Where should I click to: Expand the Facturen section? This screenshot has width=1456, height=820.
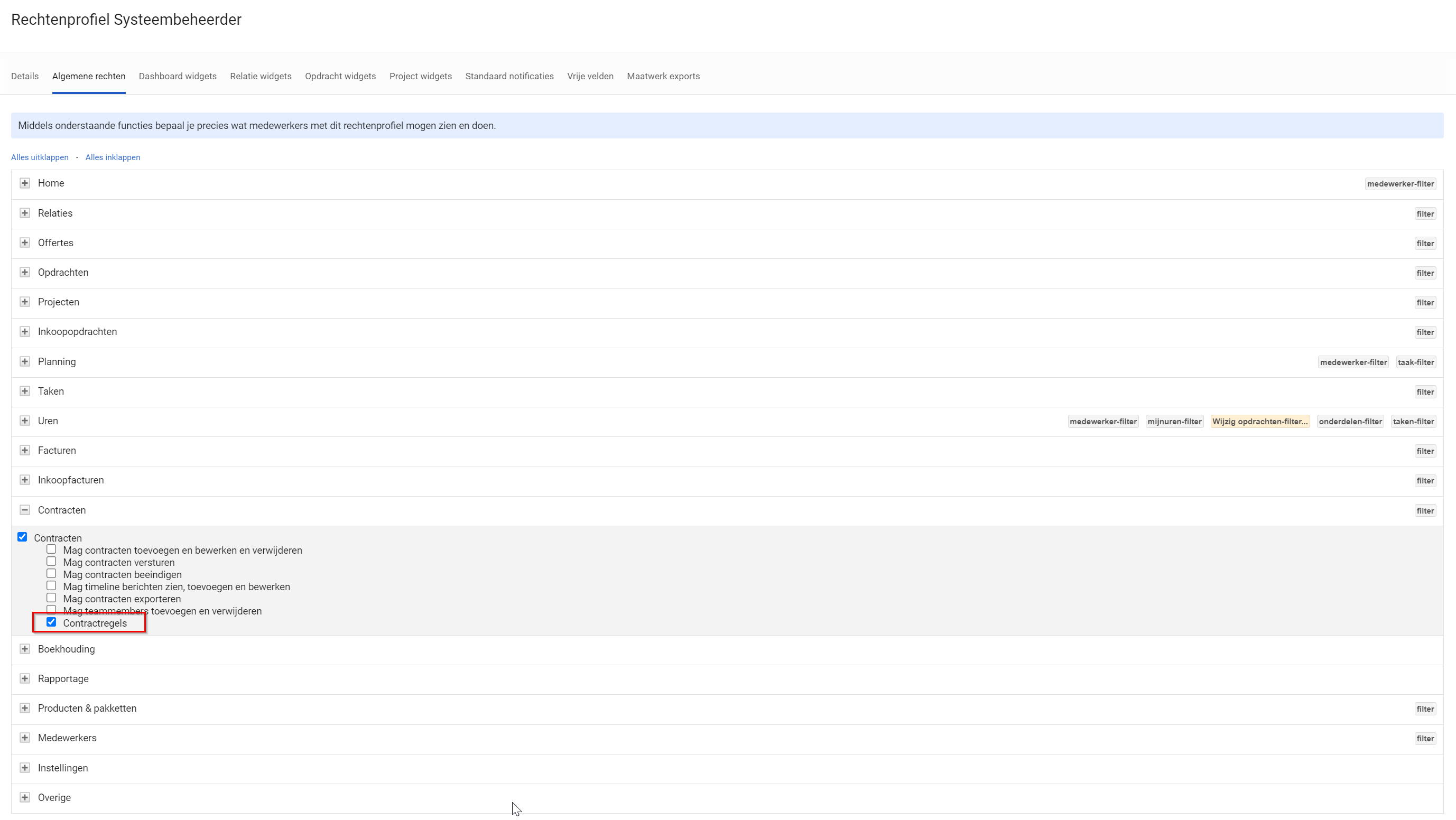pos(24,450)
